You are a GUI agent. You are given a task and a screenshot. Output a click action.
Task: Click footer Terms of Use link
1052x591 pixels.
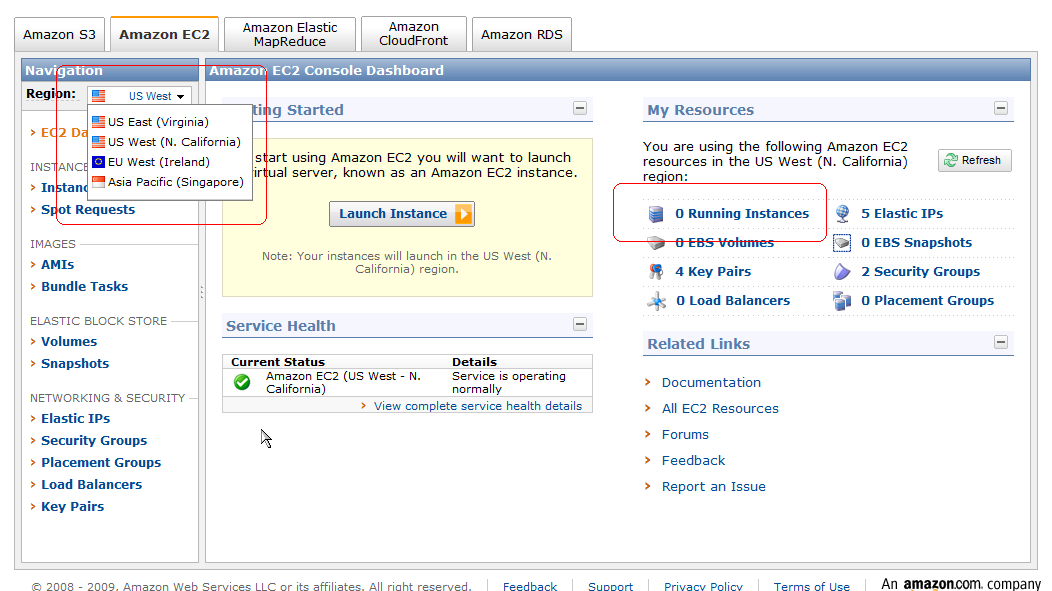click(812, 586)
